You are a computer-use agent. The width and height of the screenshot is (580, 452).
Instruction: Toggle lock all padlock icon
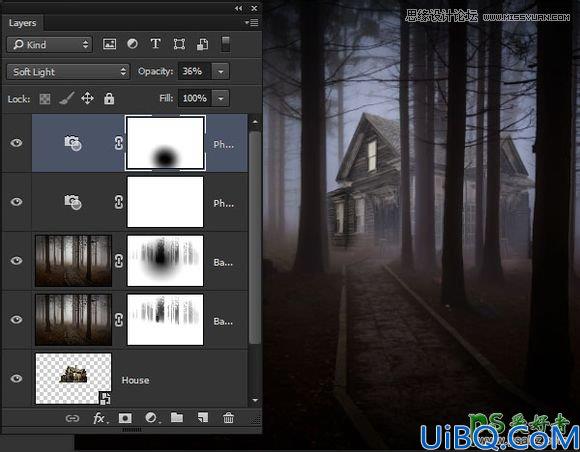[x=109, y=98]
